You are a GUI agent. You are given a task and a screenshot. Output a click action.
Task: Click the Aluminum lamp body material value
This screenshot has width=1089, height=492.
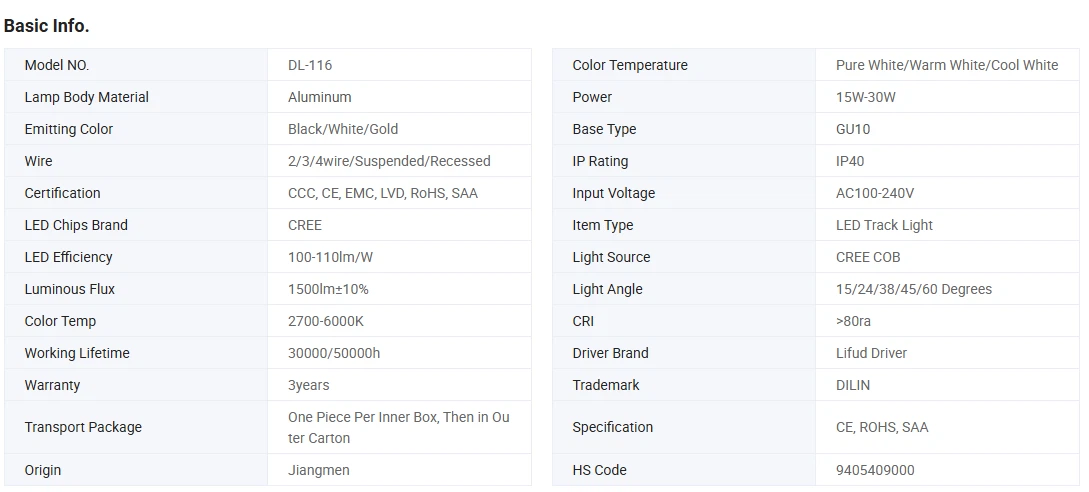pyautogui.click(x=320, y=97)
